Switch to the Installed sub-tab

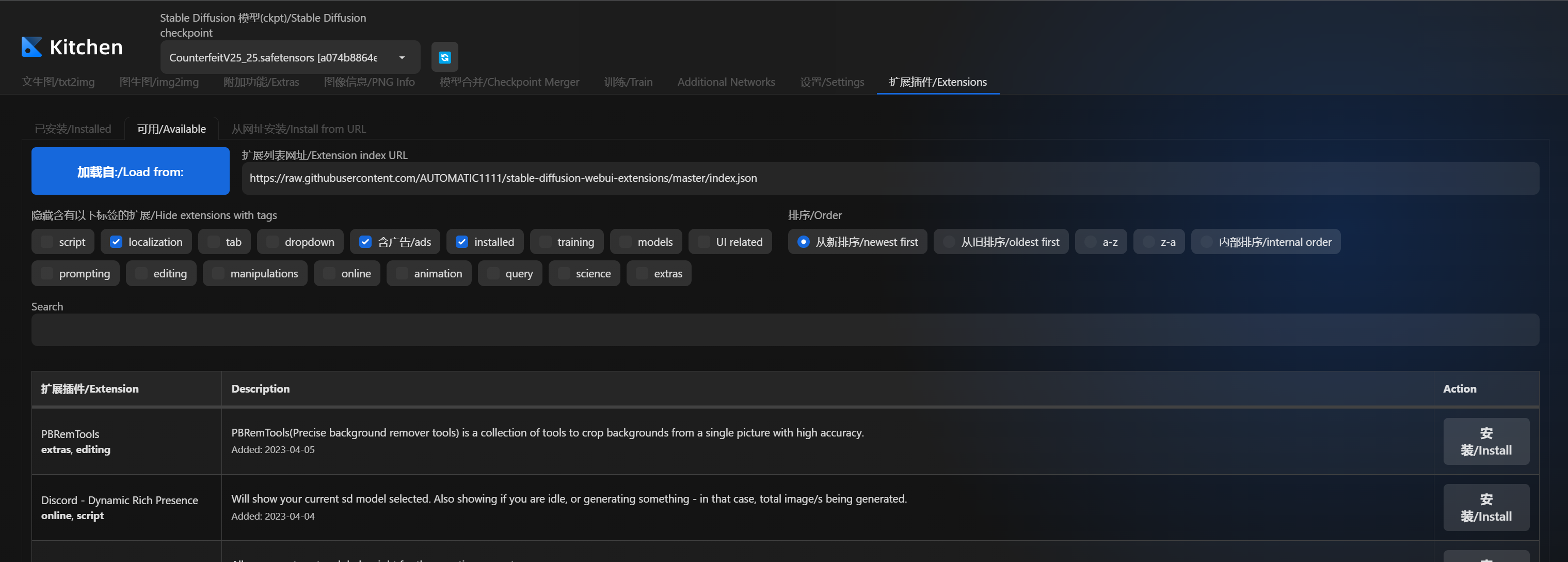(x=73, y=129)
